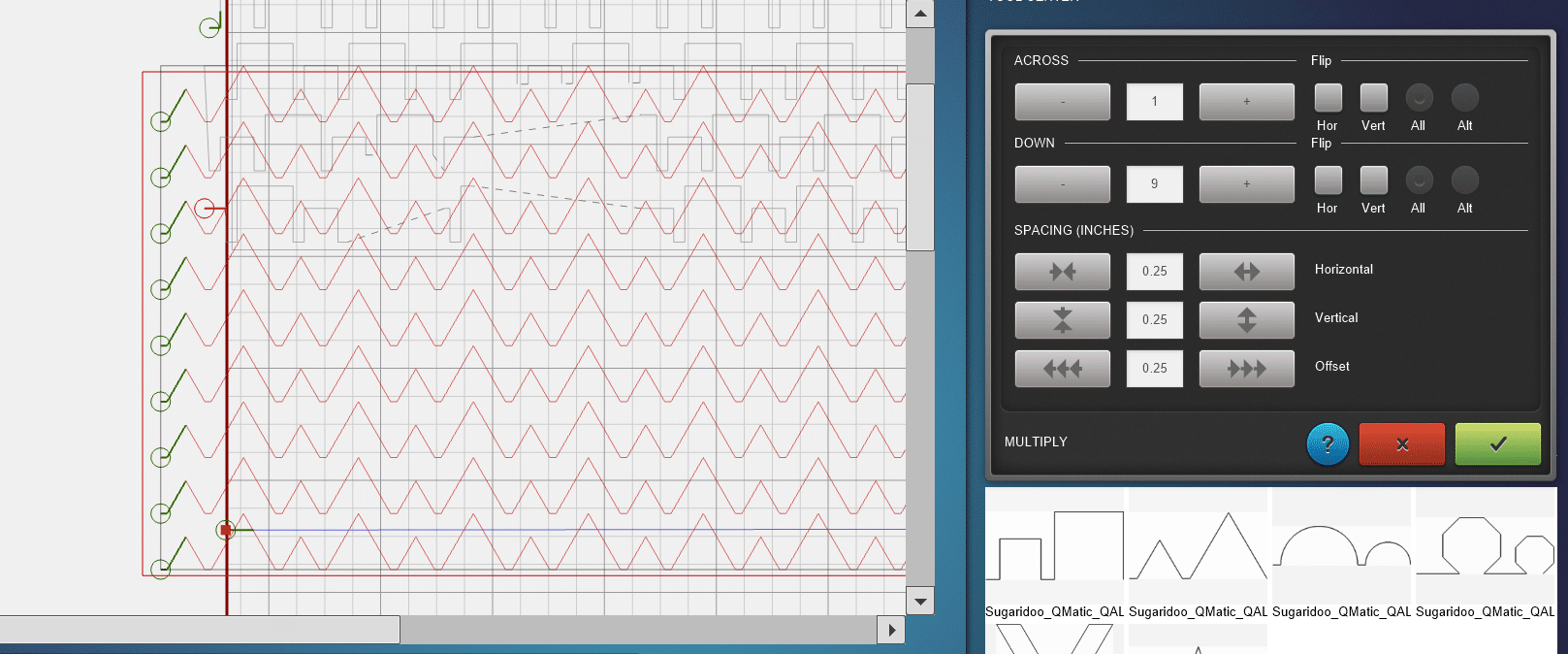1568x654 pixels.
Task: Click the Down count field showing 9
Action: pyautogui.click(x=1154, y=184)
